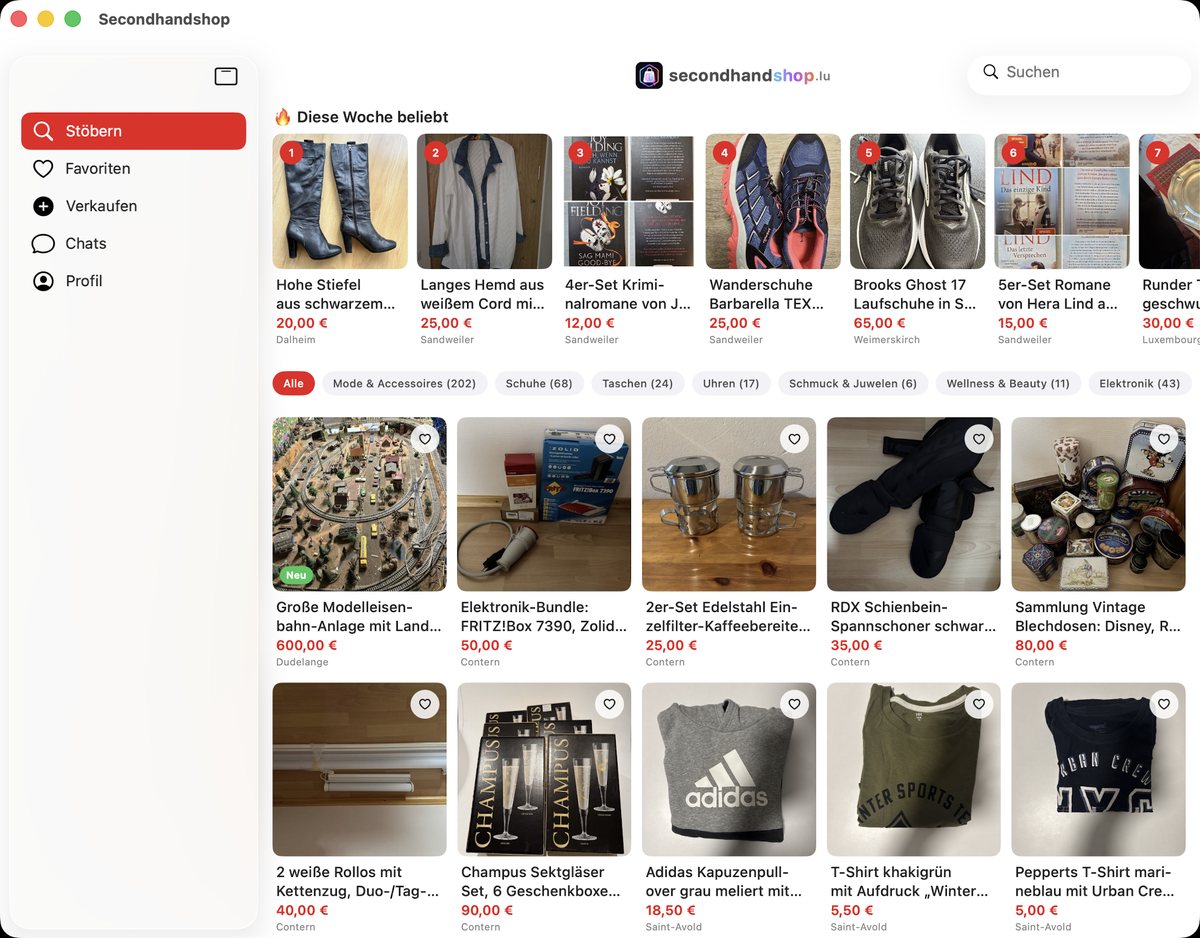Open Chats in the sidebar
This screenshot has width=1200, height=938.
pyautogui.click(x=133, y=244)
